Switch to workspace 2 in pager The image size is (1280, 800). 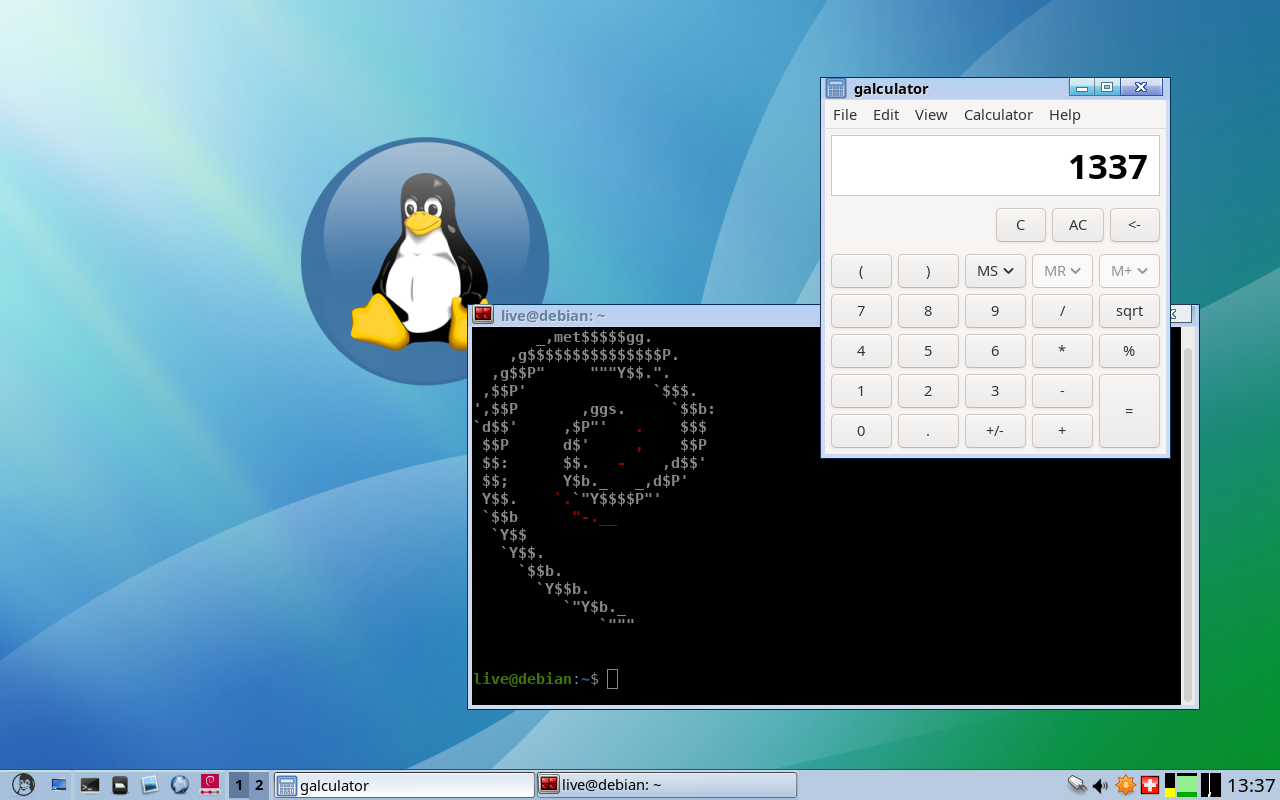click(259, 785)
